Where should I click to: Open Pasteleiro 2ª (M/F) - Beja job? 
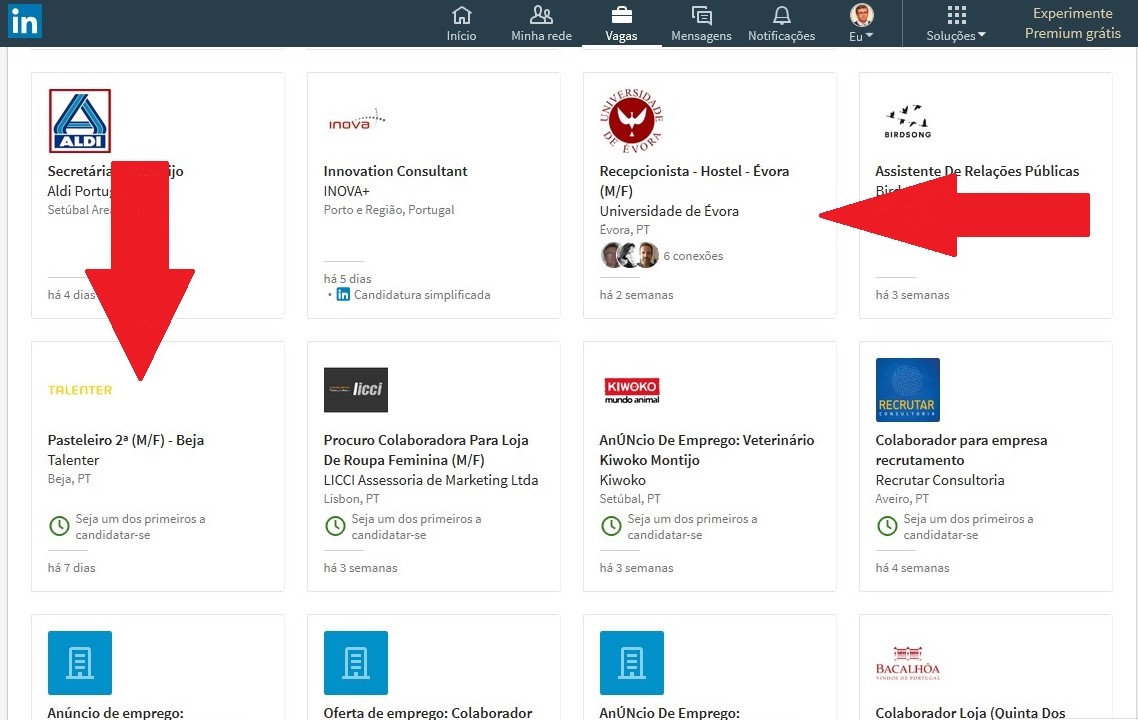(x=126, y=440)
